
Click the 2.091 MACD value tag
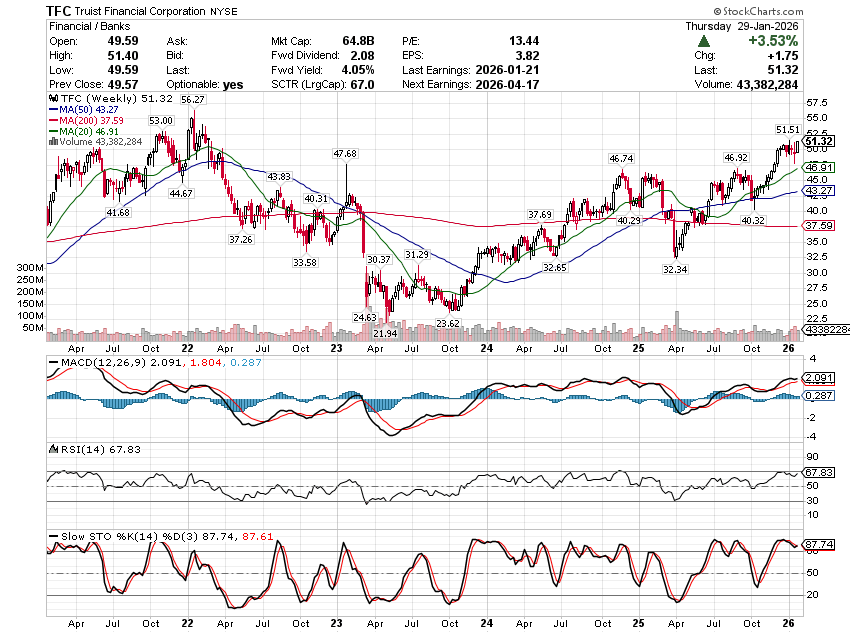(819, 378)
